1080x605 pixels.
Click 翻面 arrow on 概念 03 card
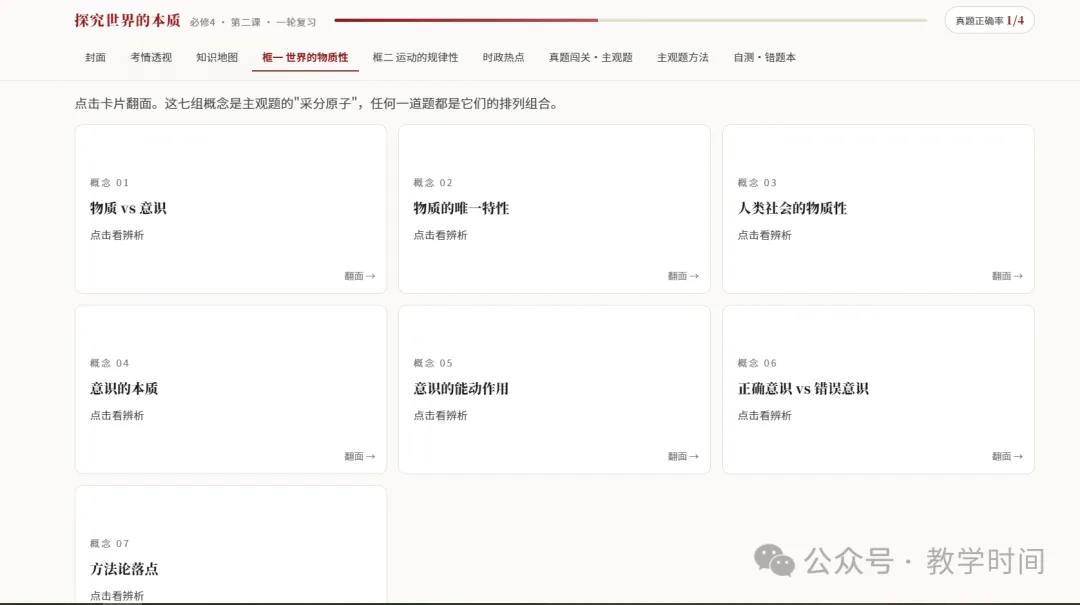coord(1007,276)
